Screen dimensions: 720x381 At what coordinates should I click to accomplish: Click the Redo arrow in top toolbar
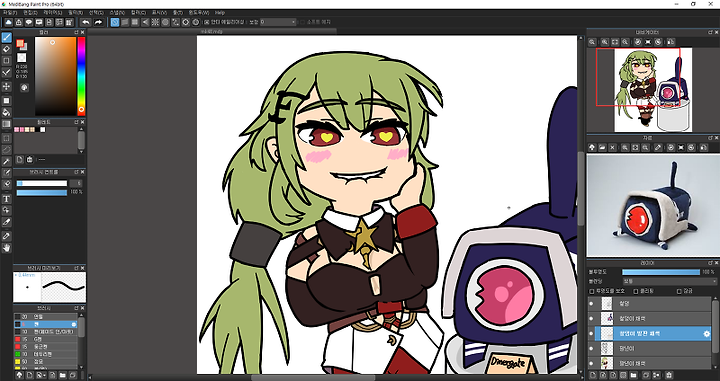pyautogui.click(x=98, y=22)
